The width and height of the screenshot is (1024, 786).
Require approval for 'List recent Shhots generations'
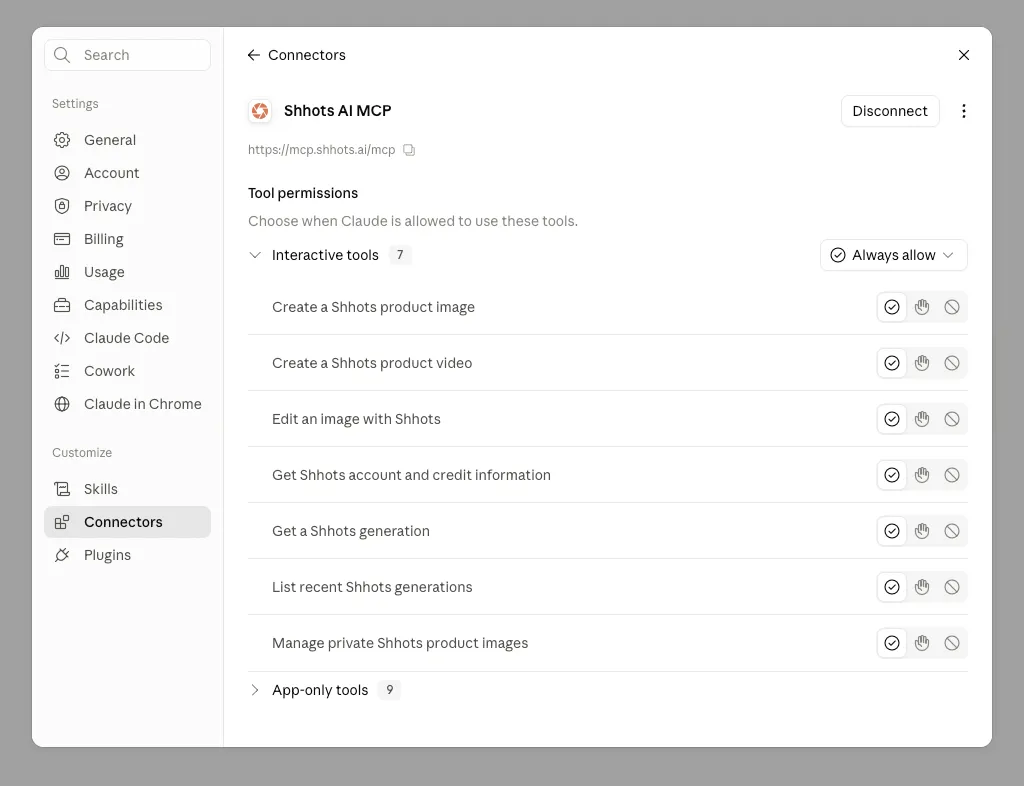coord(921,588)
